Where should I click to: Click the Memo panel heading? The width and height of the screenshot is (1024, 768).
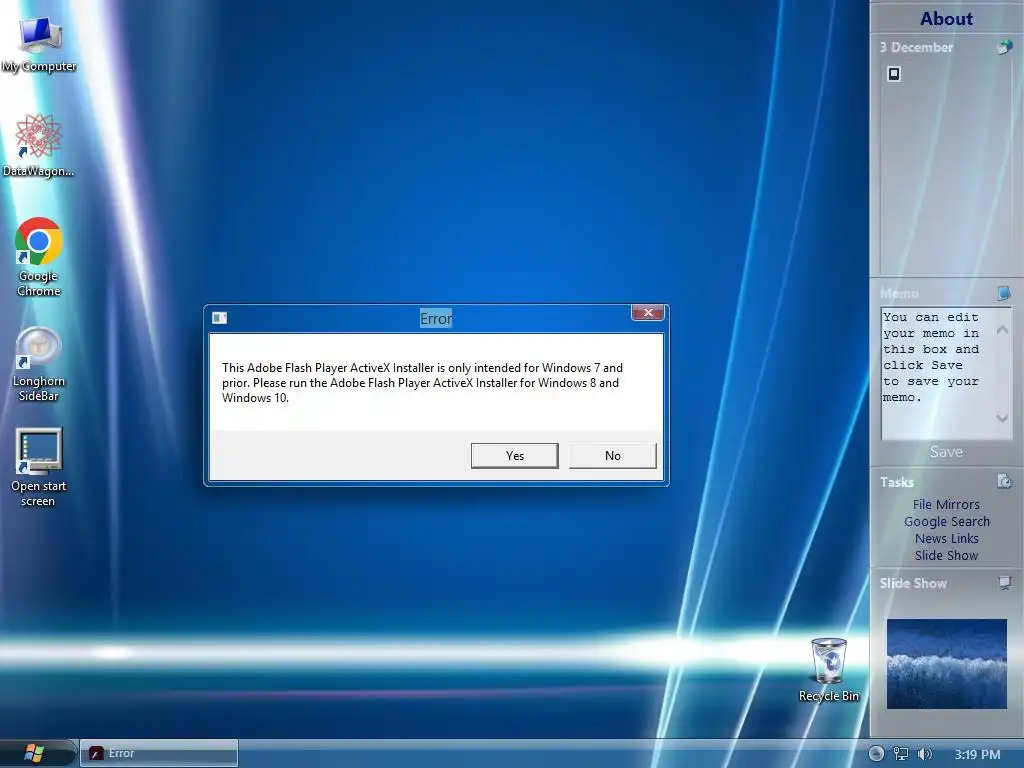(x=899, y=293)
